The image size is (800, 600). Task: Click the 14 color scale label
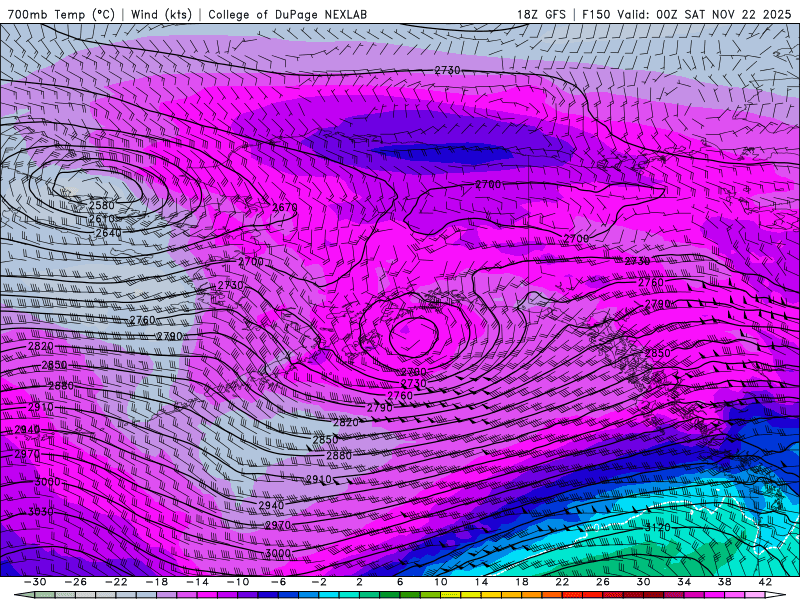tap(481, 582)
